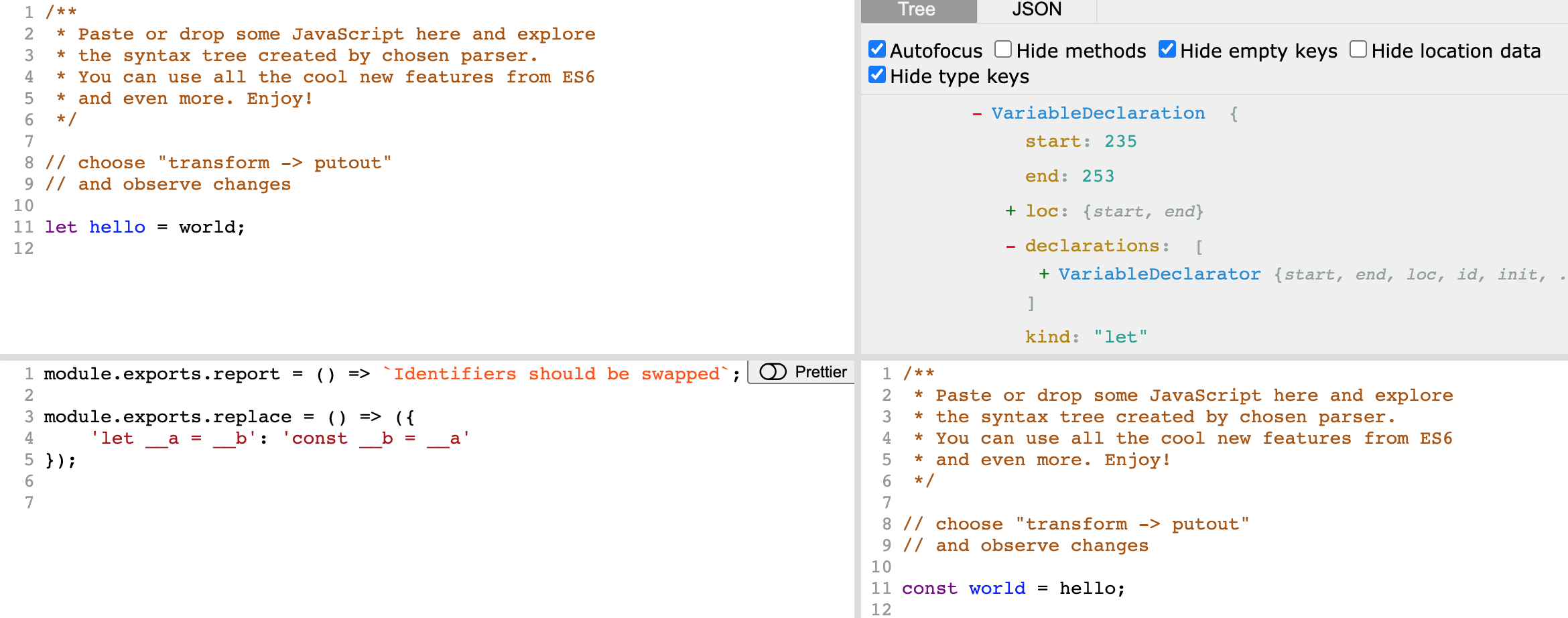Click the 'let __a = __b' pattern string
This screenshot has width=1568, height=618.
(174, 438)
